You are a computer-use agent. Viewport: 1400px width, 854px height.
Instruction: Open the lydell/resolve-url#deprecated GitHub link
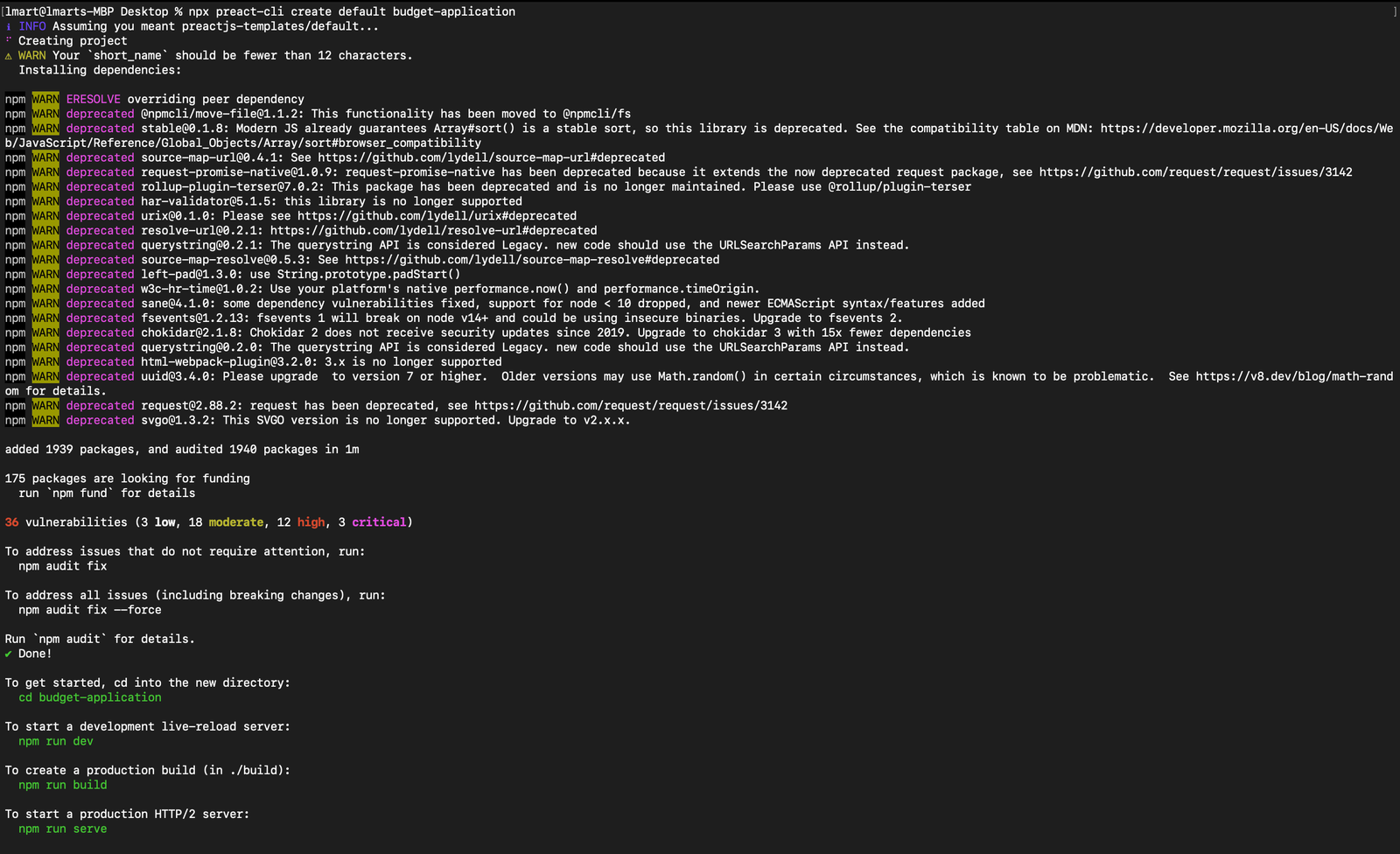click(433, 231)
